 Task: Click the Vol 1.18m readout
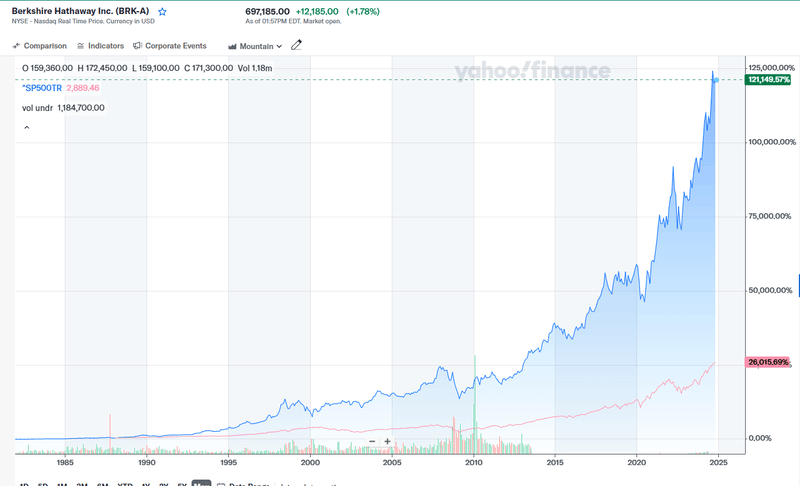pyautogui.click(x=255, y=68)
